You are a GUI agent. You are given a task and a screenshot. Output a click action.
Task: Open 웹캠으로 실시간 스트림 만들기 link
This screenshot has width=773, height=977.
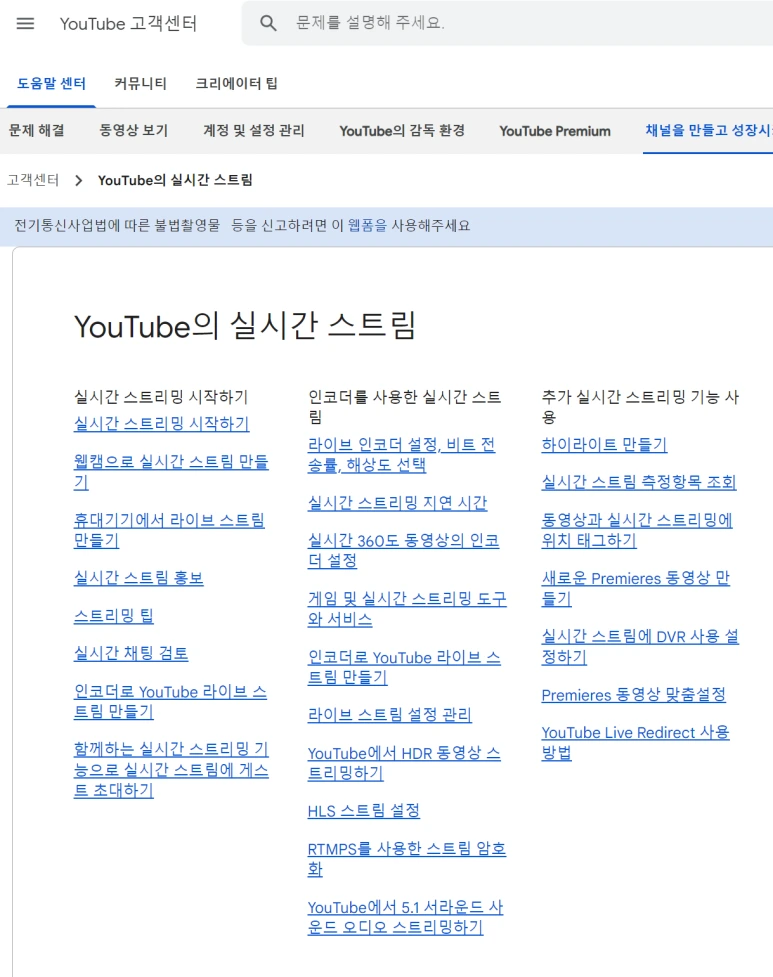pyautogui.click(x=171, y=472)
